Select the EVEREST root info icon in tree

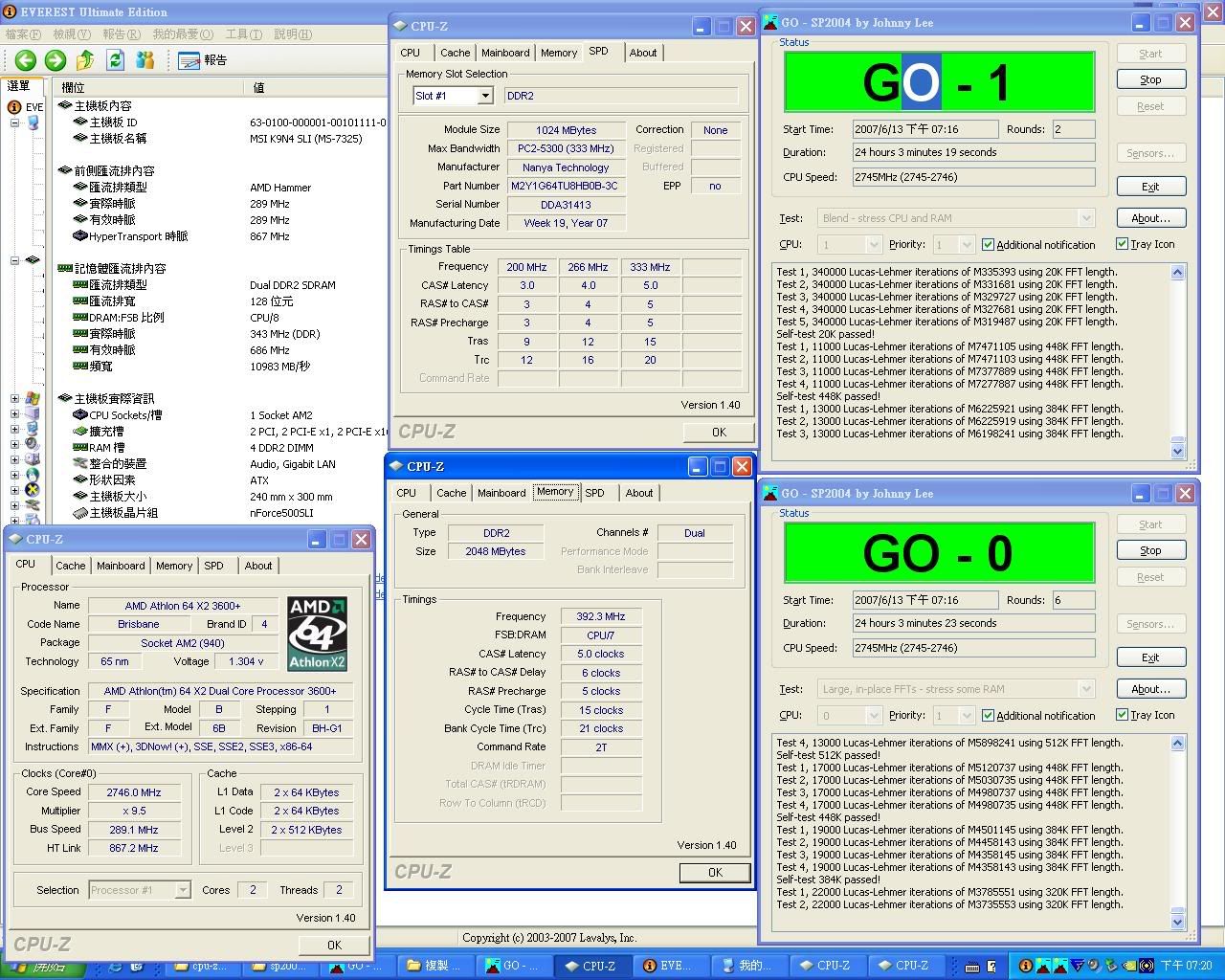click(x=14, y=107)
